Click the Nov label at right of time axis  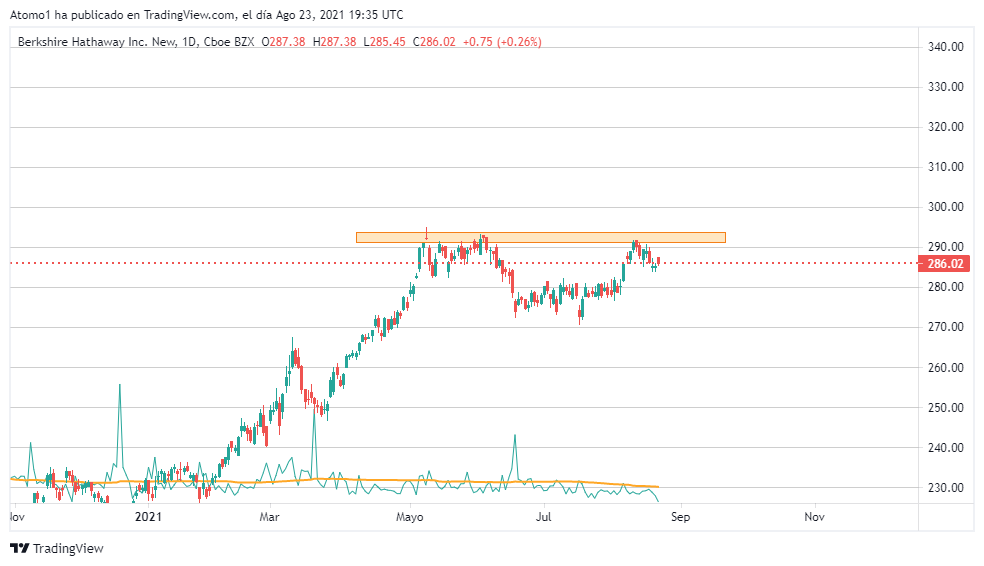tap(815, 517)
